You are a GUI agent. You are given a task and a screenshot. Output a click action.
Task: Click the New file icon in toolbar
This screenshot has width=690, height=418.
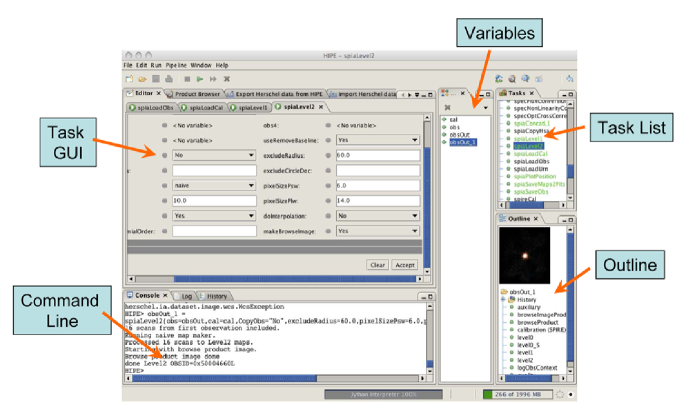pyautogui.click(x=129, y=78)
